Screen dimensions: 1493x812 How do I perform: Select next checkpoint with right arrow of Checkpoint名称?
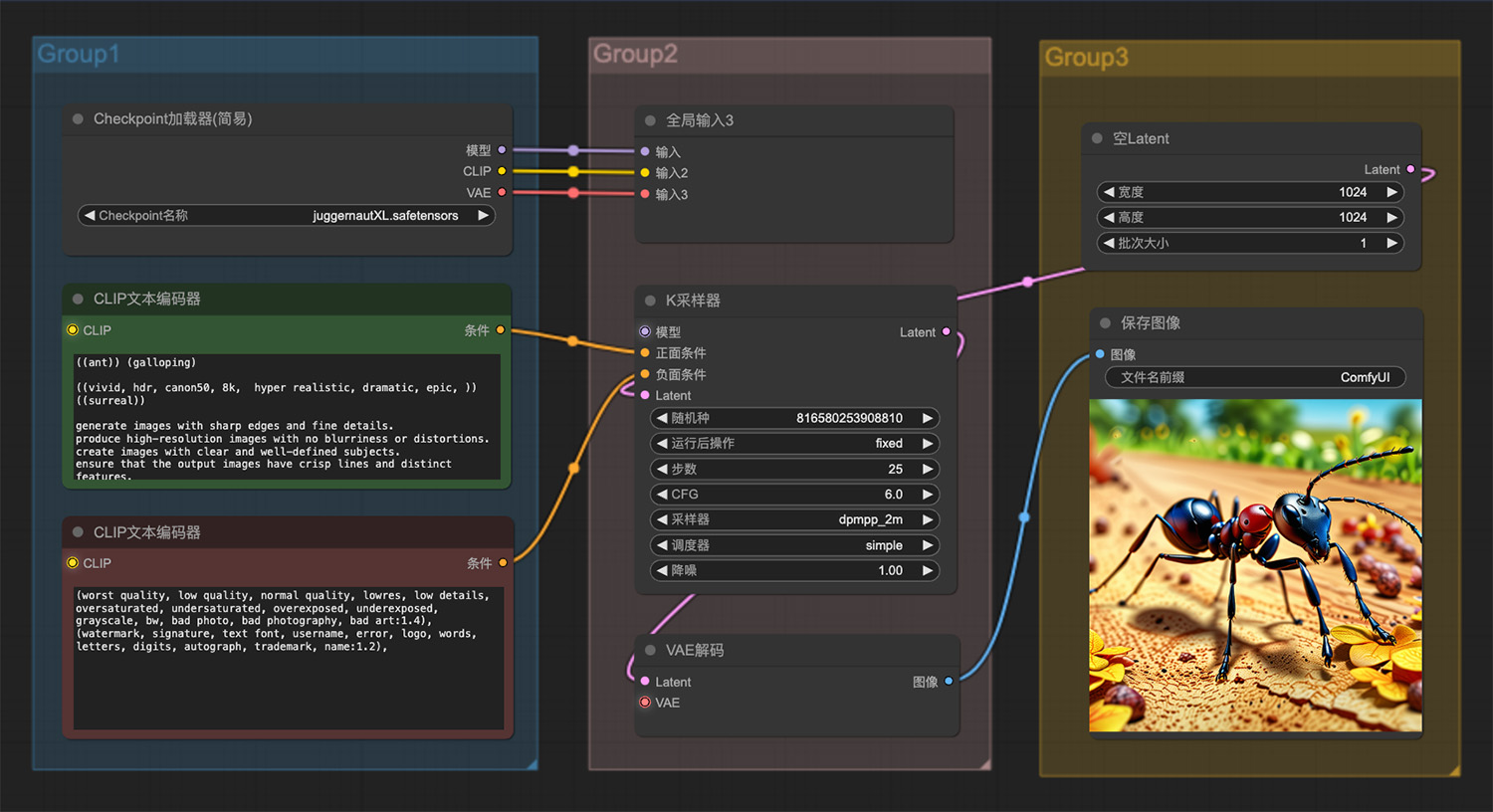483,215
